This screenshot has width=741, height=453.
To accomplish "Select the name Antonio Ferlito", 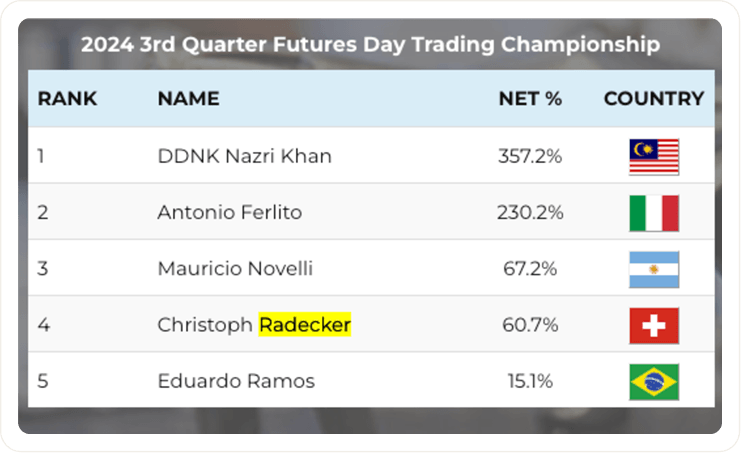I will [x=229, y=212].
